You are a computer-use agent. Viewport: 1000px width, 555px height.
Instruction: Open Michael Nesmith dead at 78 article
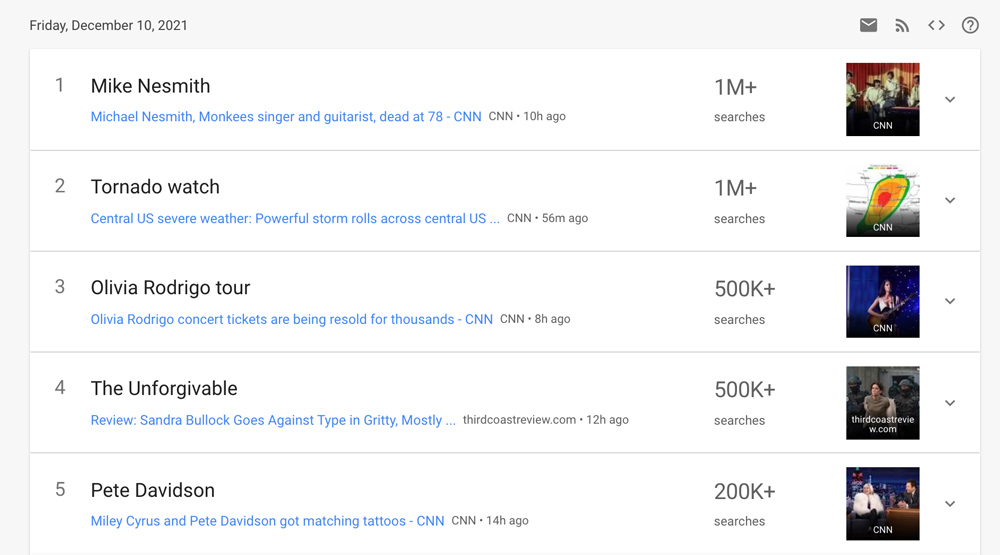(x=286, y=117)
